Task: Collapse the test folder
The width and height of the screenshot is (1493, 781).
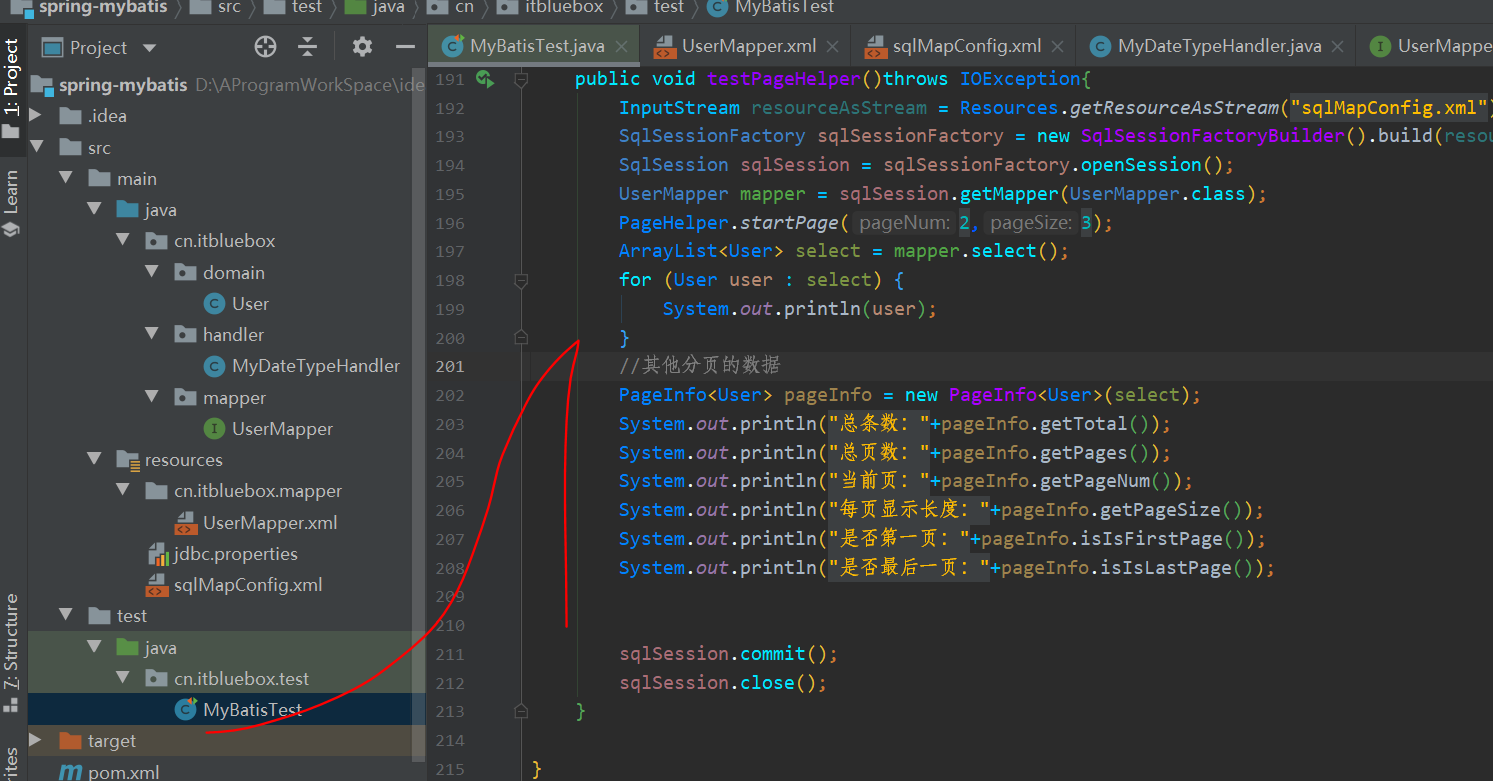Action: (67, 615)
